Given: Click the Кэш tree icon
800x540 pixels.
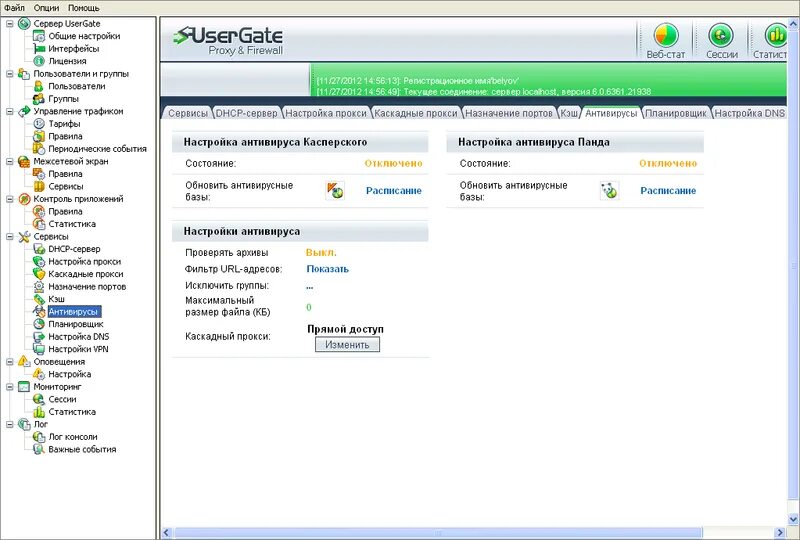Looking at the screenshot, I should click(39, 299).
